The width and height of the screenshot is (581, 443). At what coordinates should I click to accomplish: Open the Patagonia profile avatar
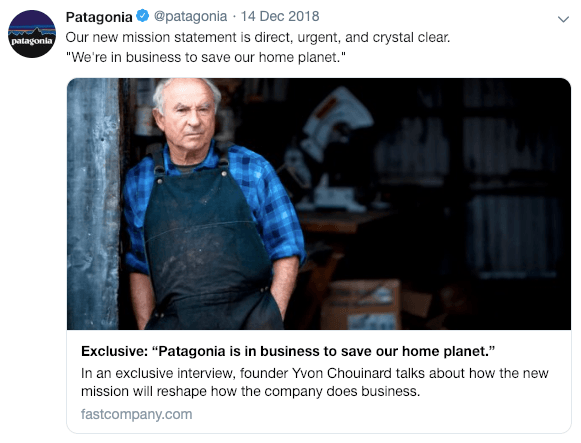tap(32, 34)
